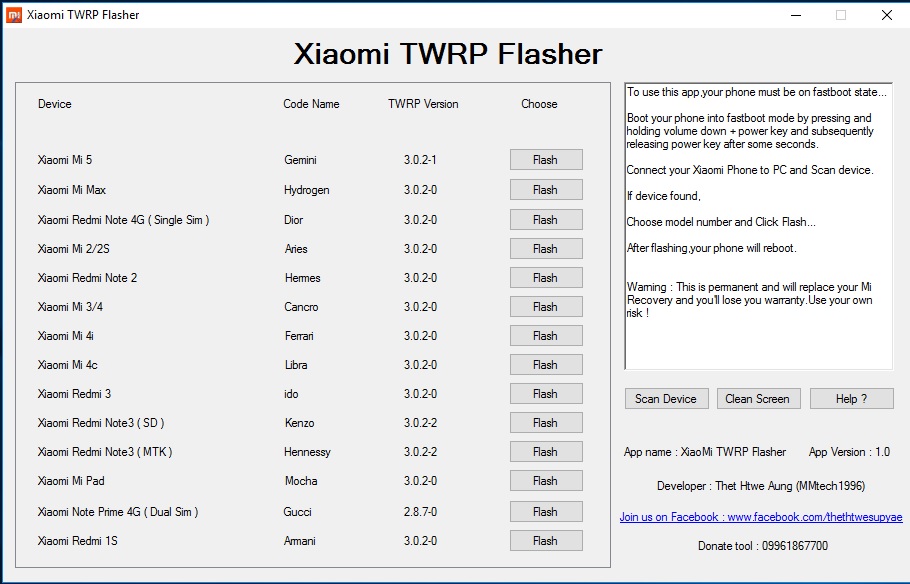Click the Libra code name
This screenshot has height=584, width=910.
pos(296,365)
